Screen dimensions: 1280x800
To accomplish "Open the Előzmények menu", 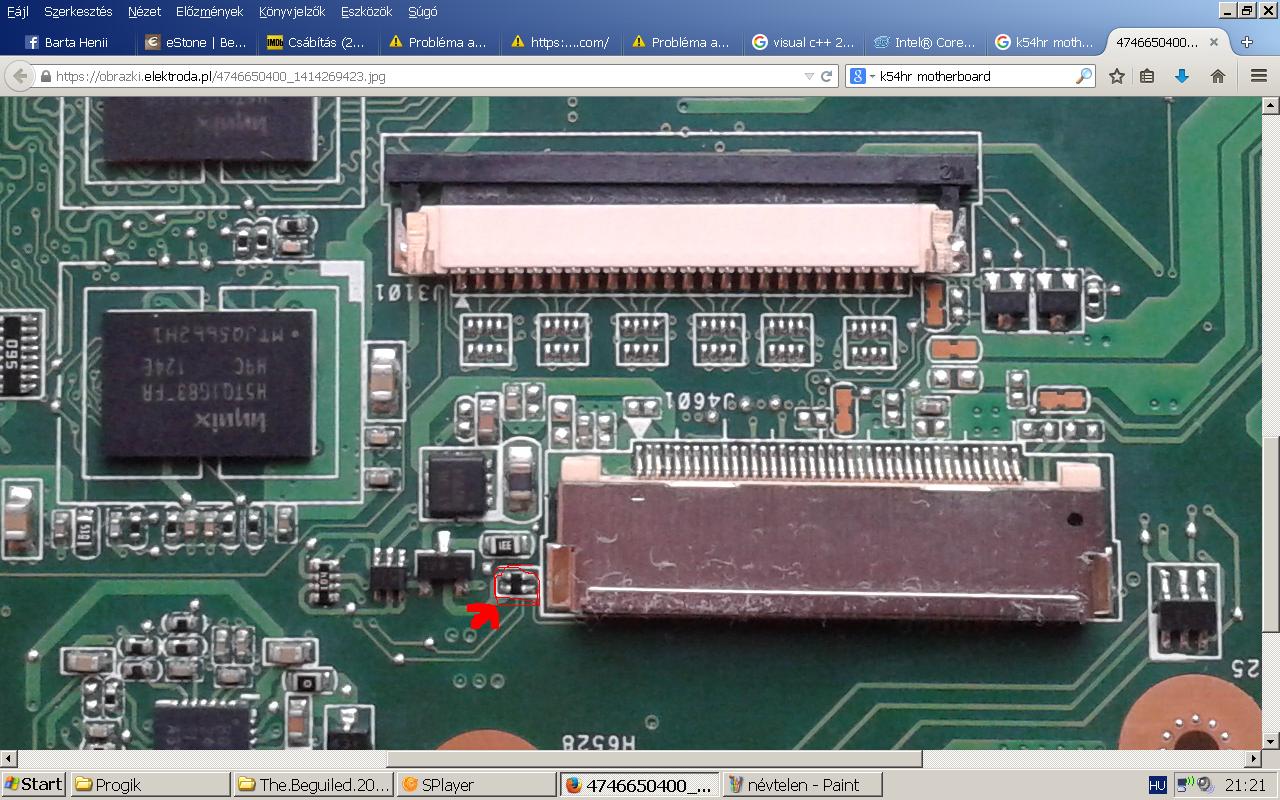I will [x=209, y=11].
